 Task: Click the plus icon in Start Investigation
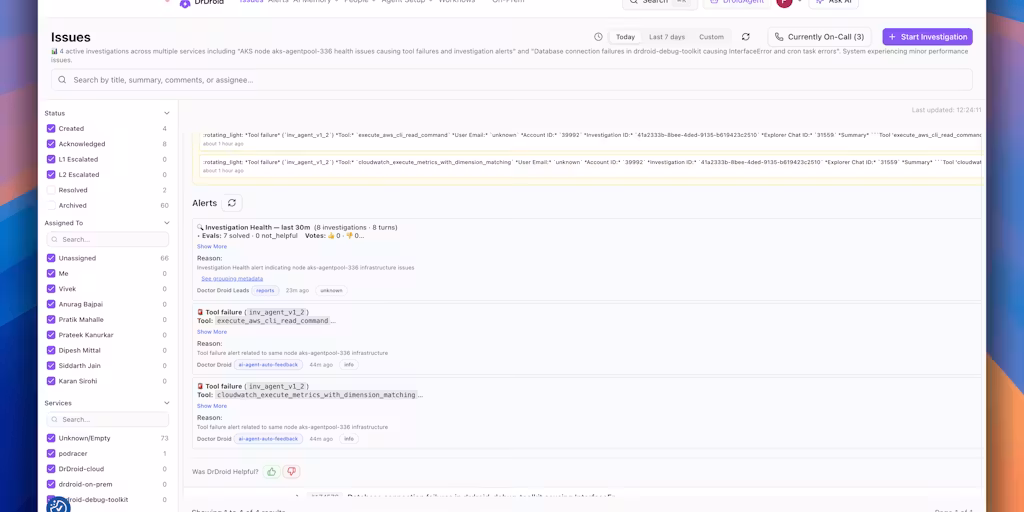(892, 37)
